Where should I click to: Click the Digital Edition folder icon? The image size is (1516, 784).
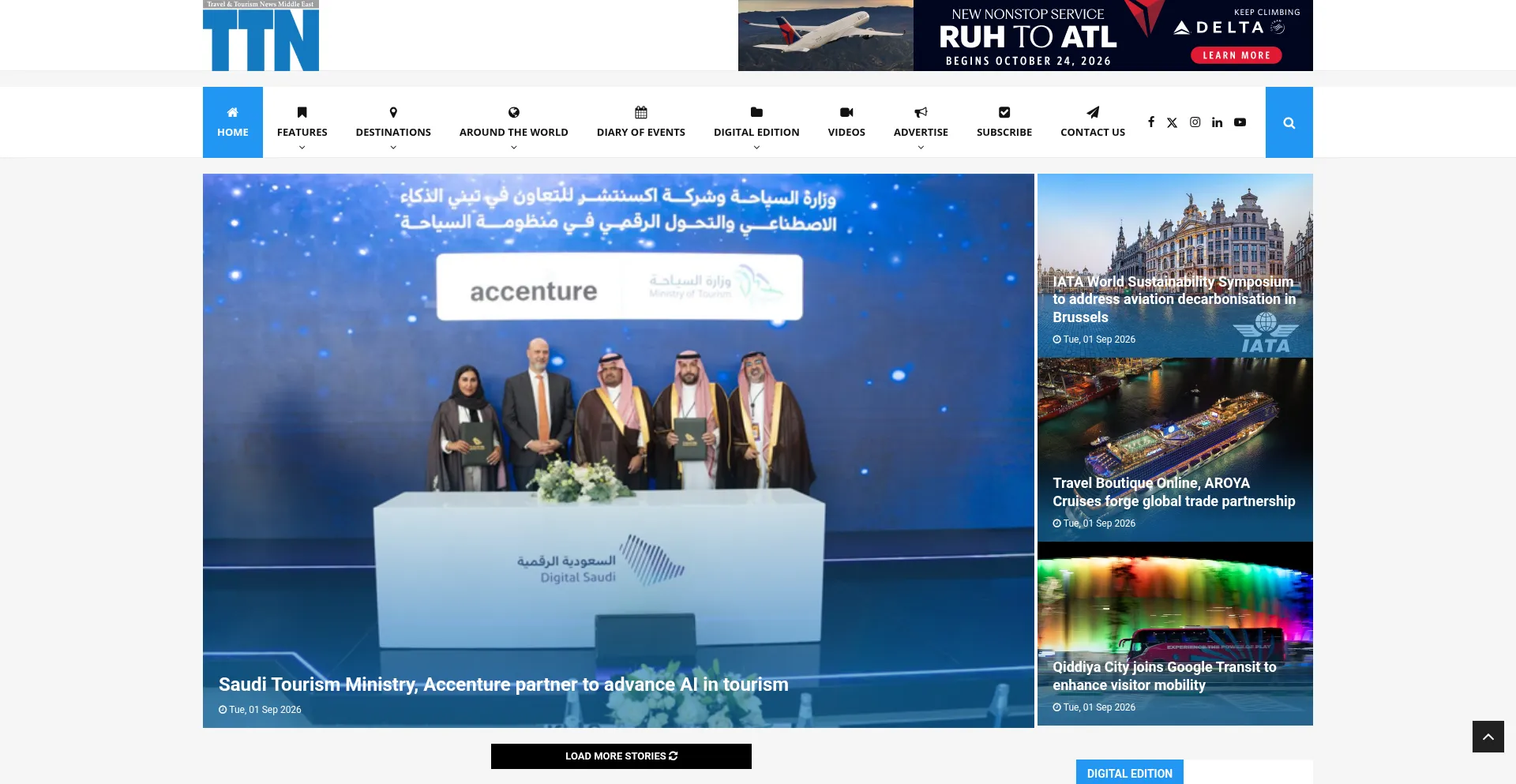point(756,112)
